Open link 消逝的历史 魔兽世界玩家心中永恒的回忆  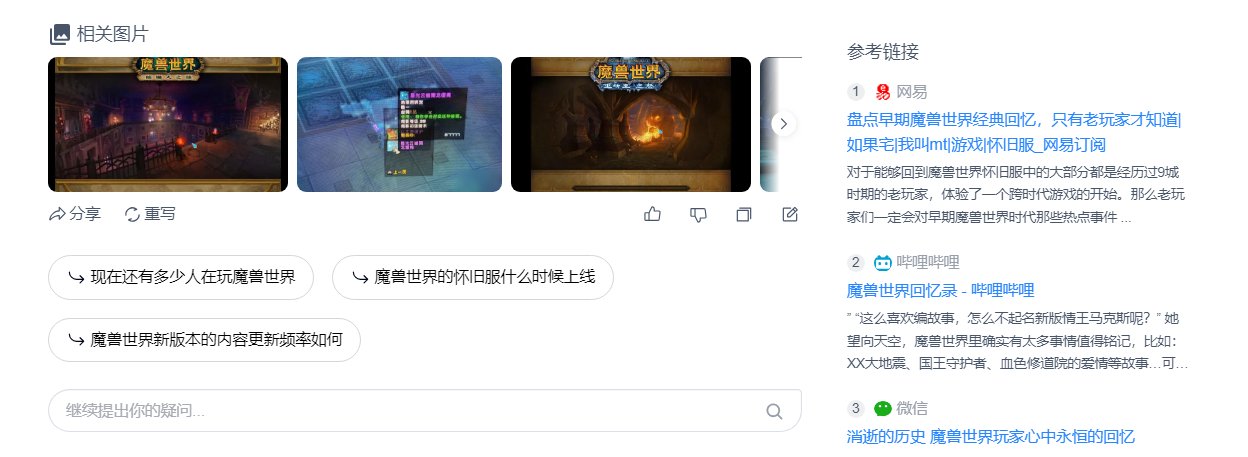991,437
